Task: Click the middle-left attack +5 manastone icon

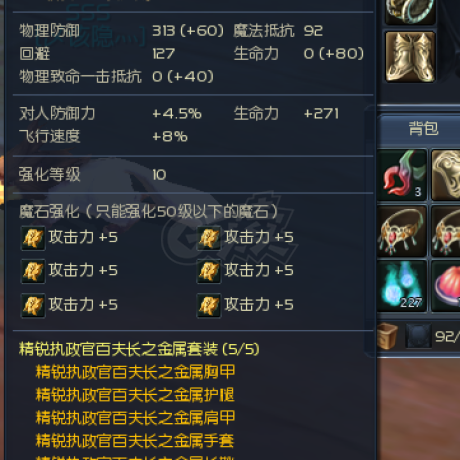Action: [x=33, y=271]
